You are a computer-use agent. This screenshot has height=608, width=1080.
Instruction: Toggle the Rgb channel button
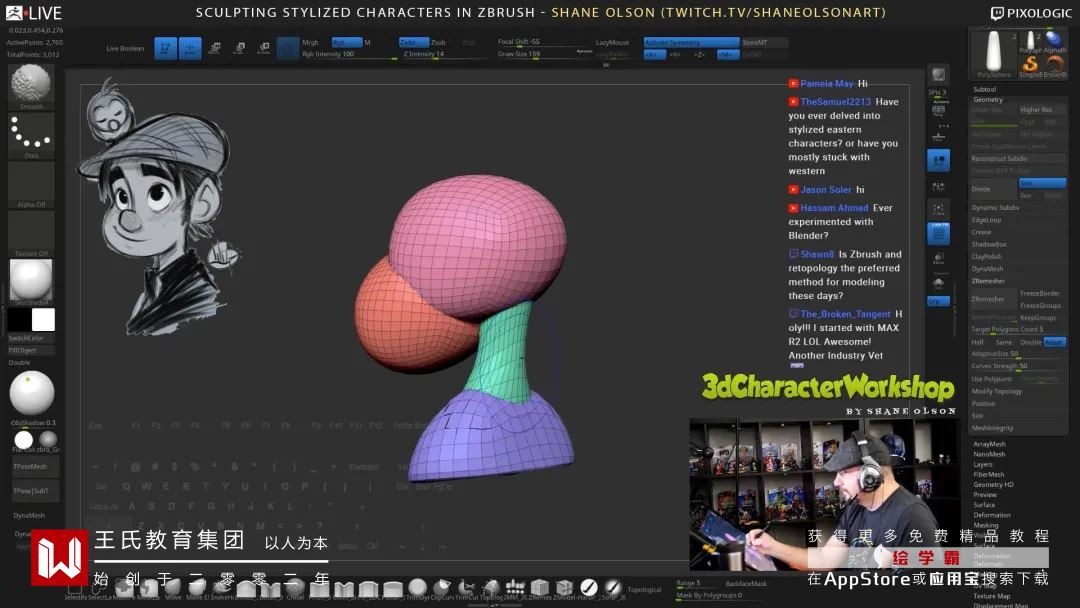(x=346, y=43)
